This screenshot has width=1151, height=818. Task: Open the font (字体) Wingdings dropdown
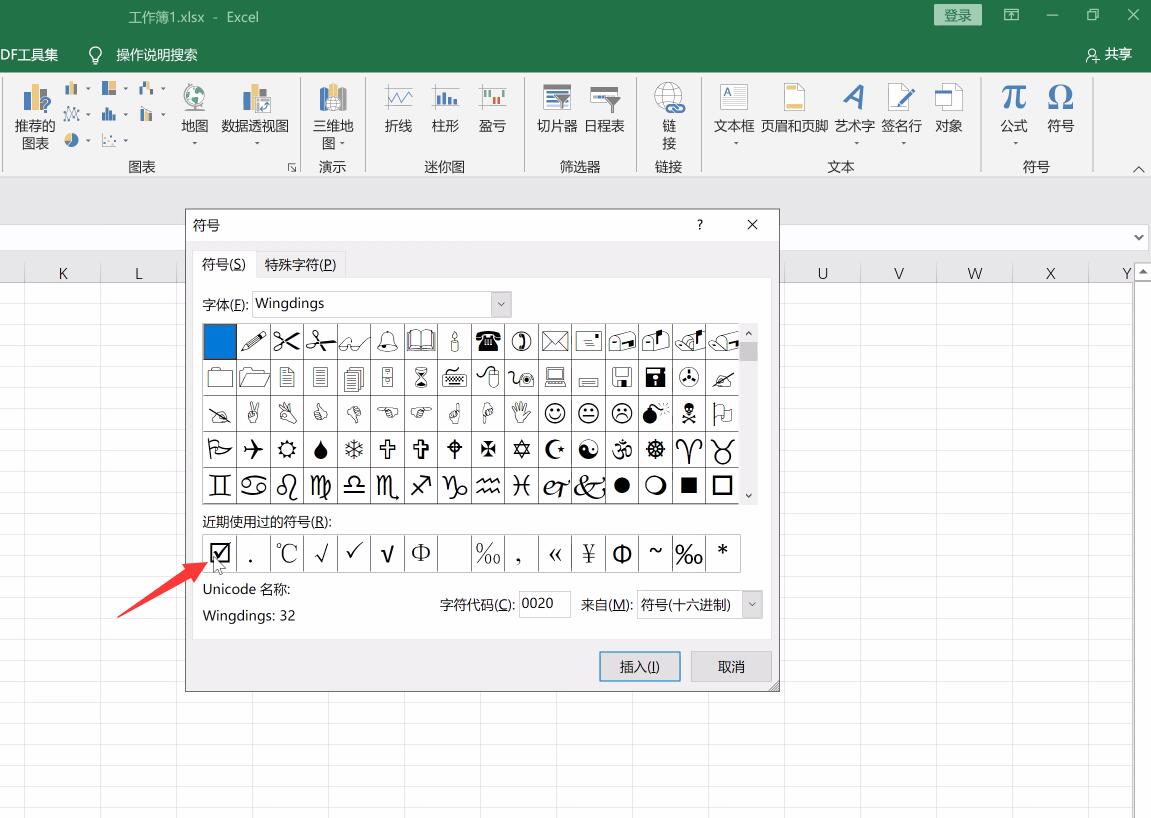coord(501,304)
